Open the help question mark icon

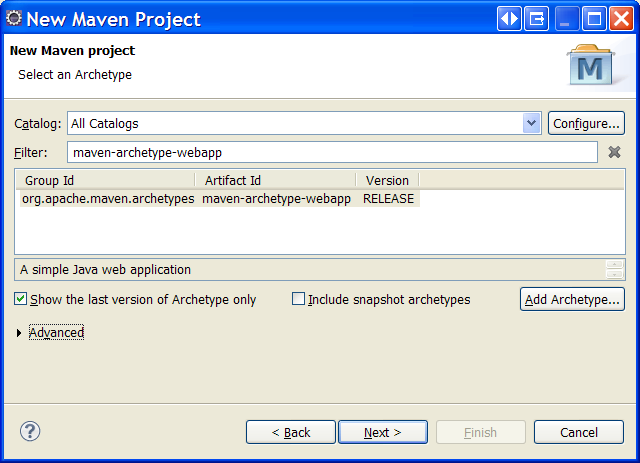pyautogui.click(x=30, y=431)
